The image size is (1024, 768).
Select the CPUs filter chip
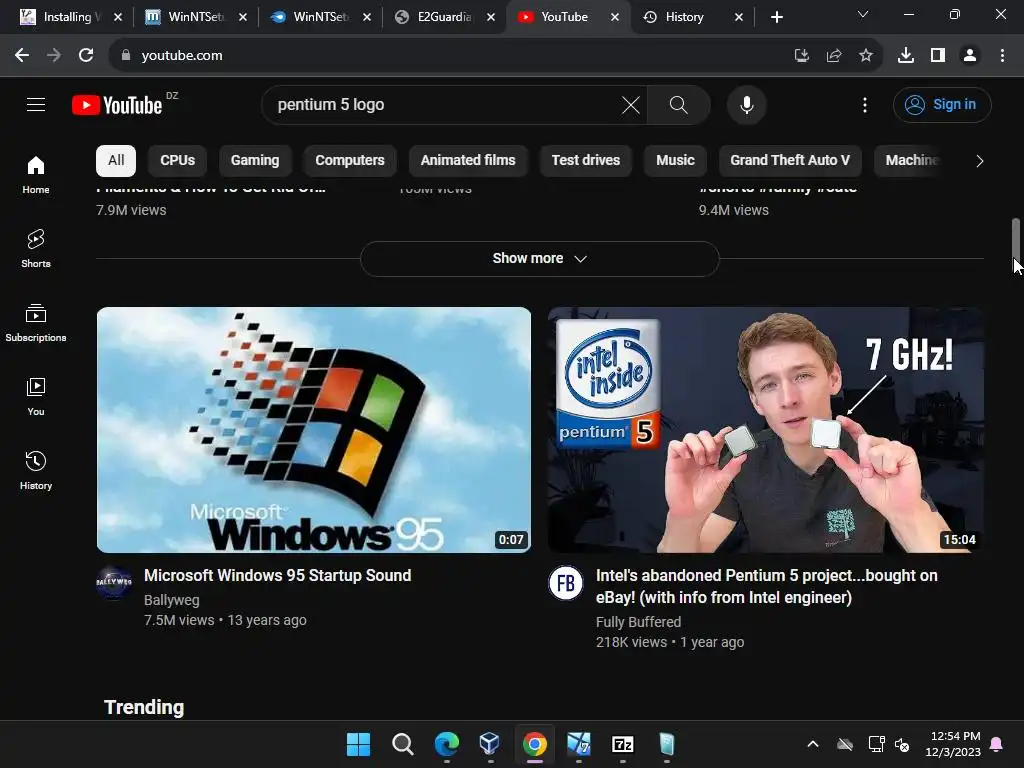[178, 161]
